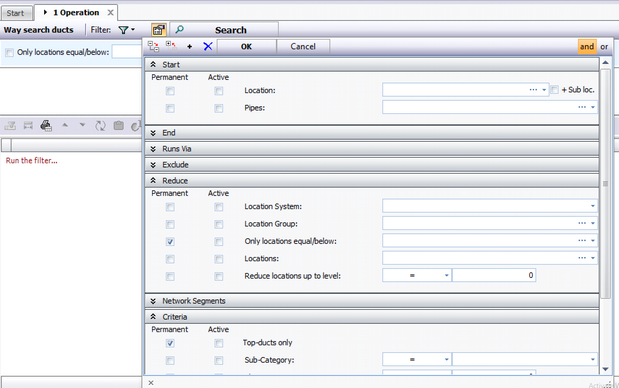Click the first grayed export icon in lower toolbar
The width and height of the screenshot is (619, 388).
point(10,126)
